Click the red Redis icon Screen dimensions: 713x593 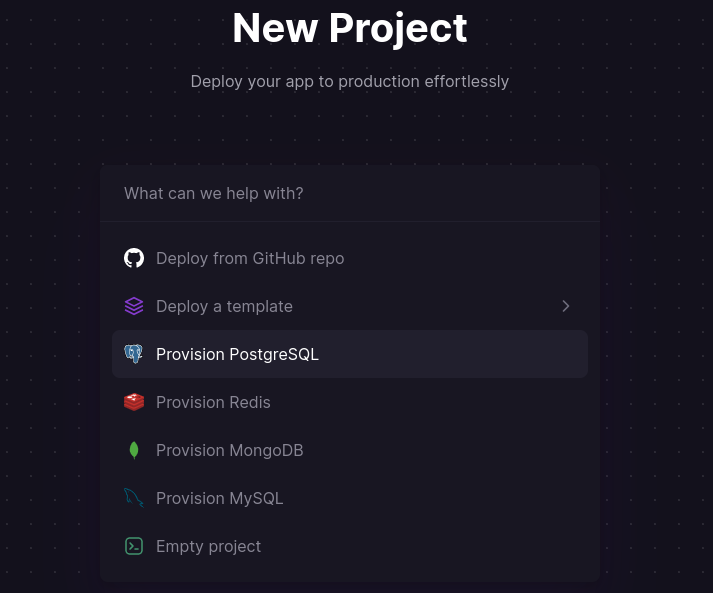click(134, 402)
